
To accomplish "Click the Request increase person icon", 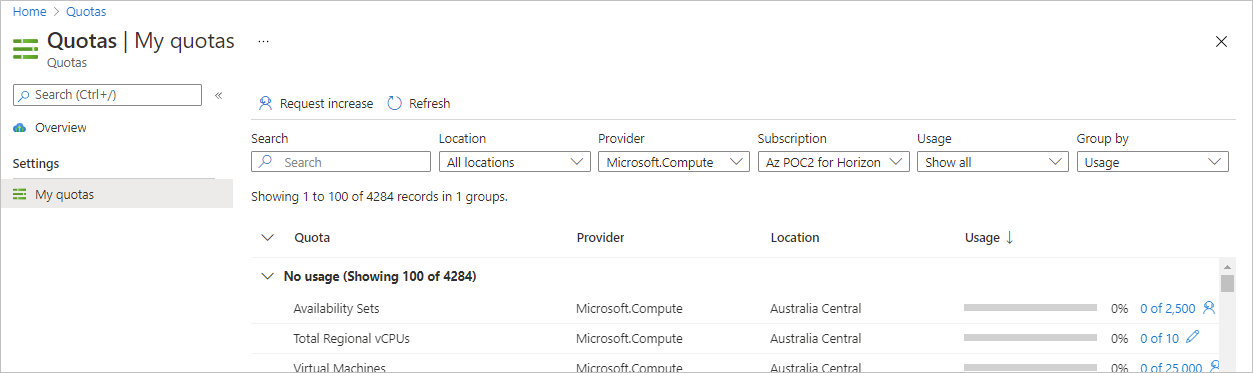I will [265, 103].
